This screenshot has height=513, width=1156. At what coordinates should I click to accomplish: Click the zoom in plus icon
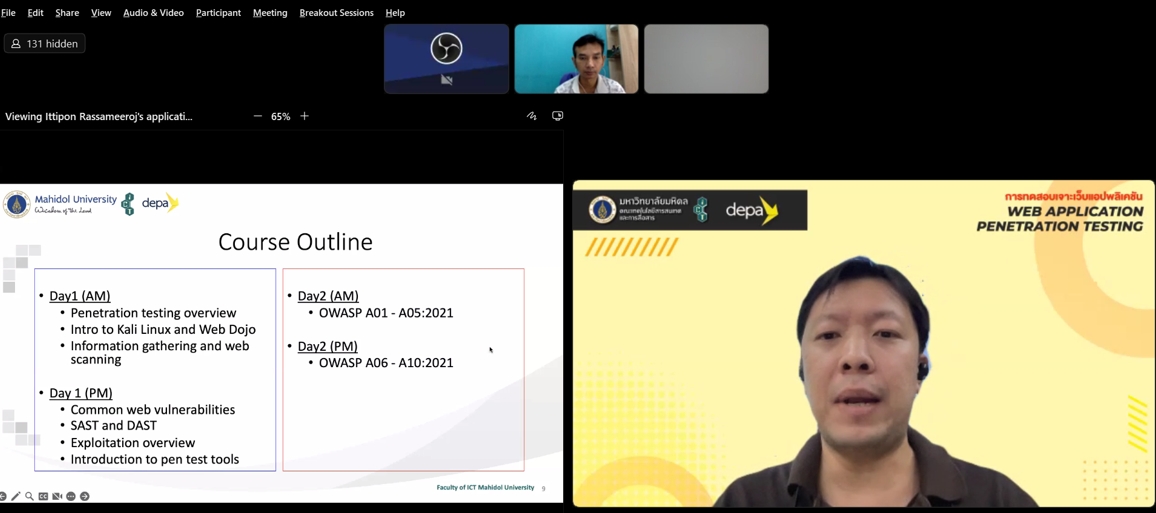(305, 116)
